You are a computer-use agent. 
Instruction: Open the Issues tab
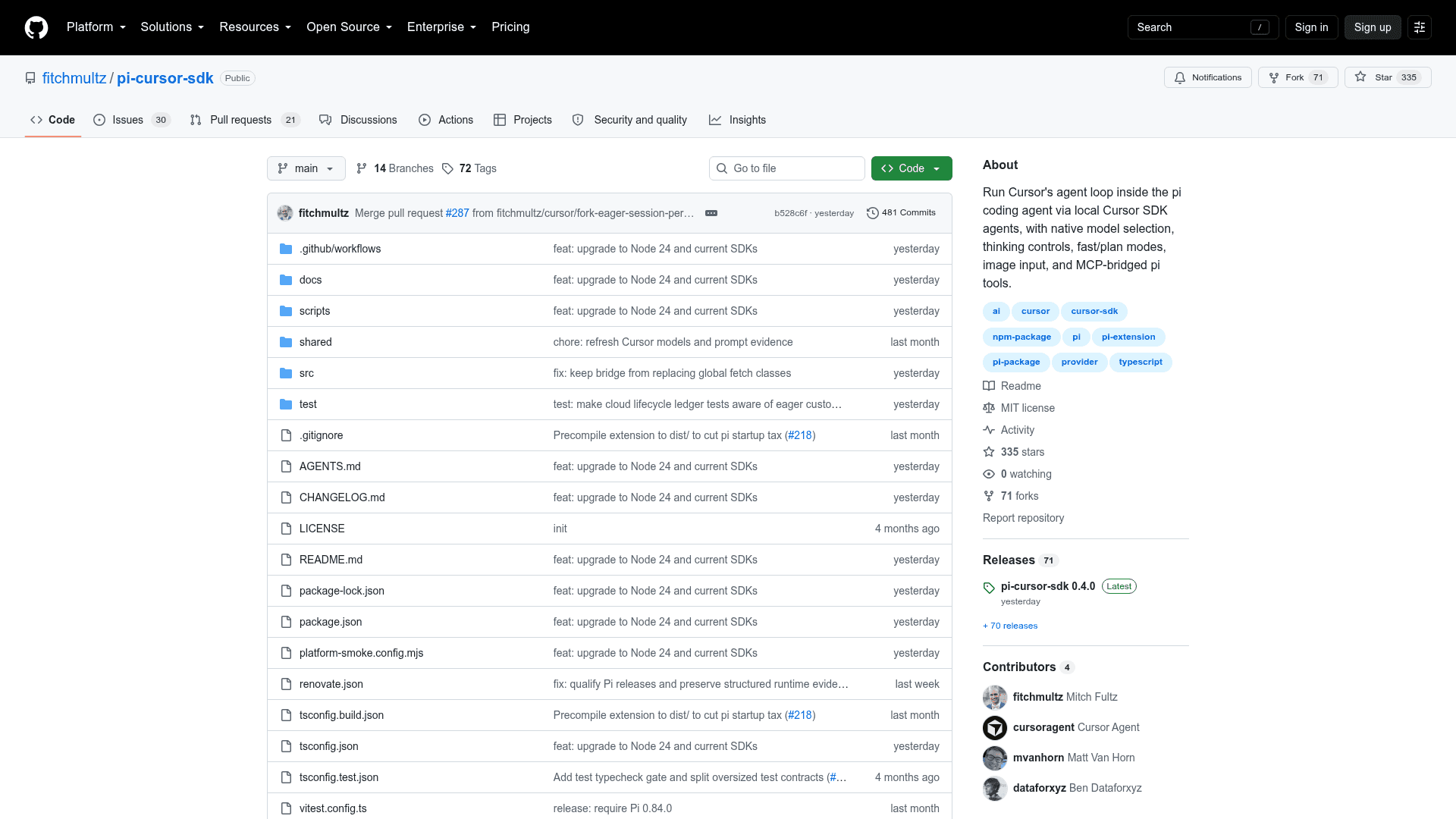[x=132, y=120]
